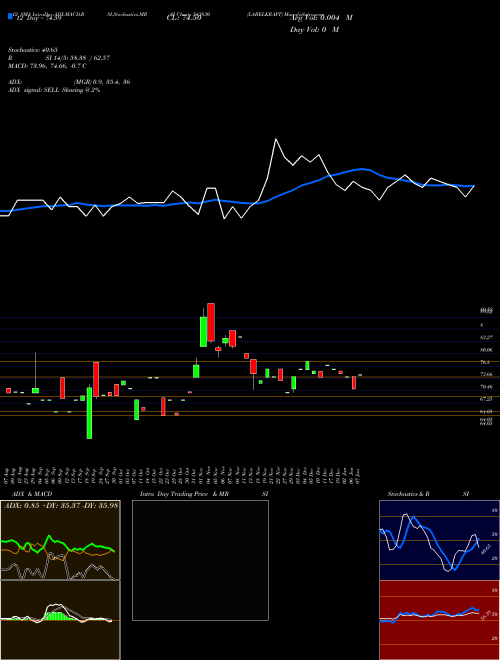
Task: Click the 'Avg Vol: 0.004 M' label
Action: (x=321, y=18)
